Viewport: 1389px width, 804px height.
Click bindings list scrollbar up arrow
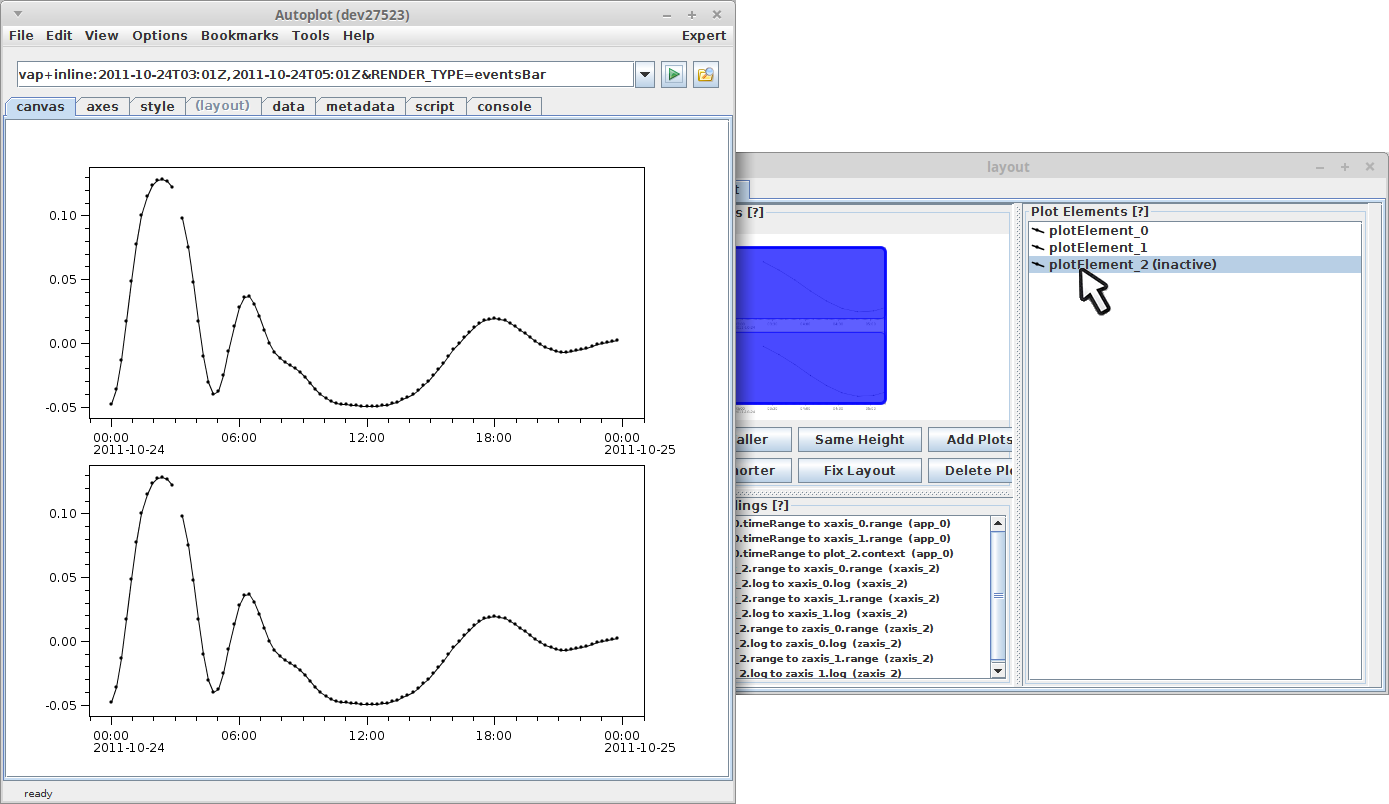pyautogui.click(x=997, y=524)
